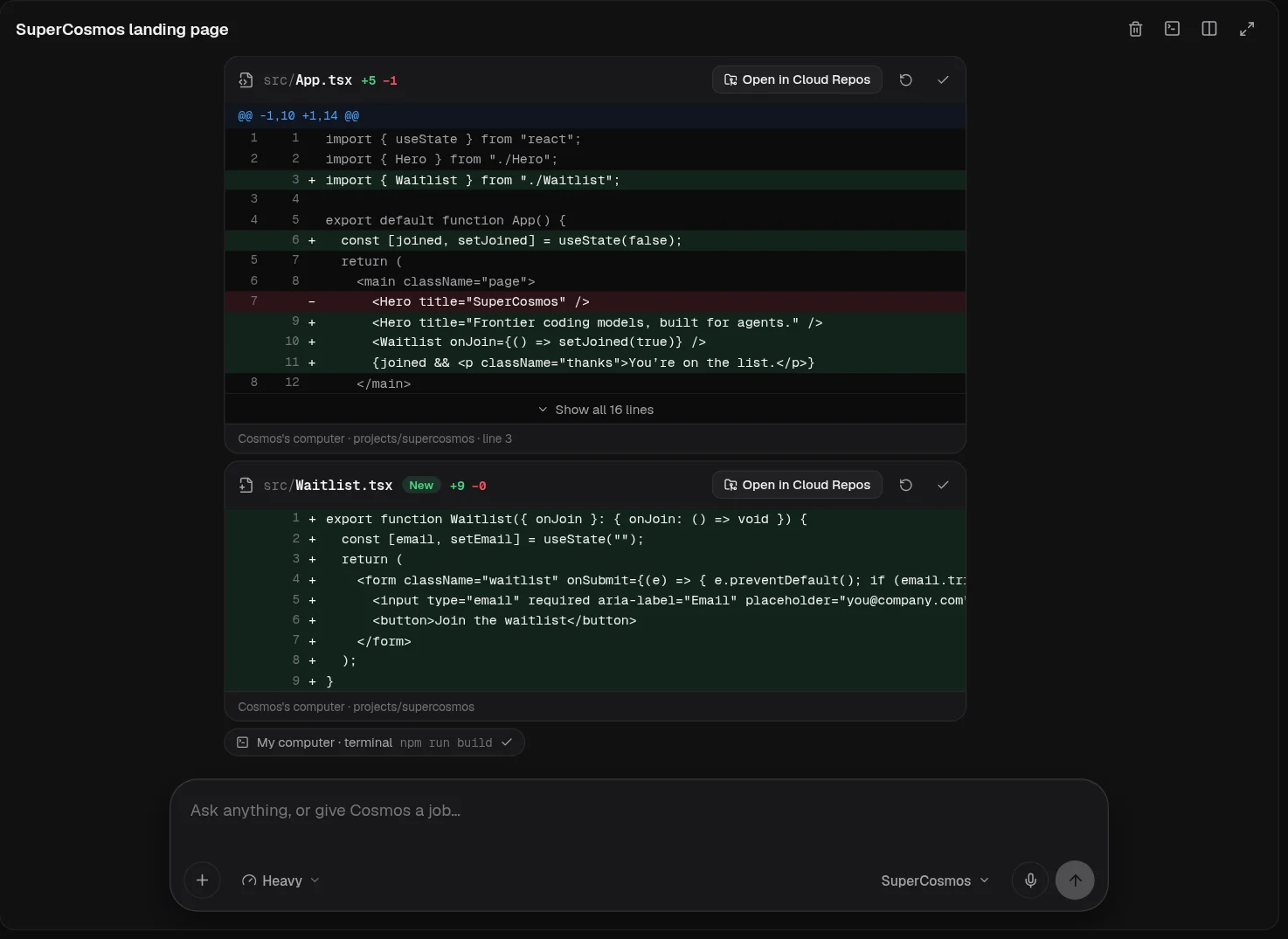Click the useState(false) joined line
The width and height of the screenshot is (1288, 939).
click(595, 240)
